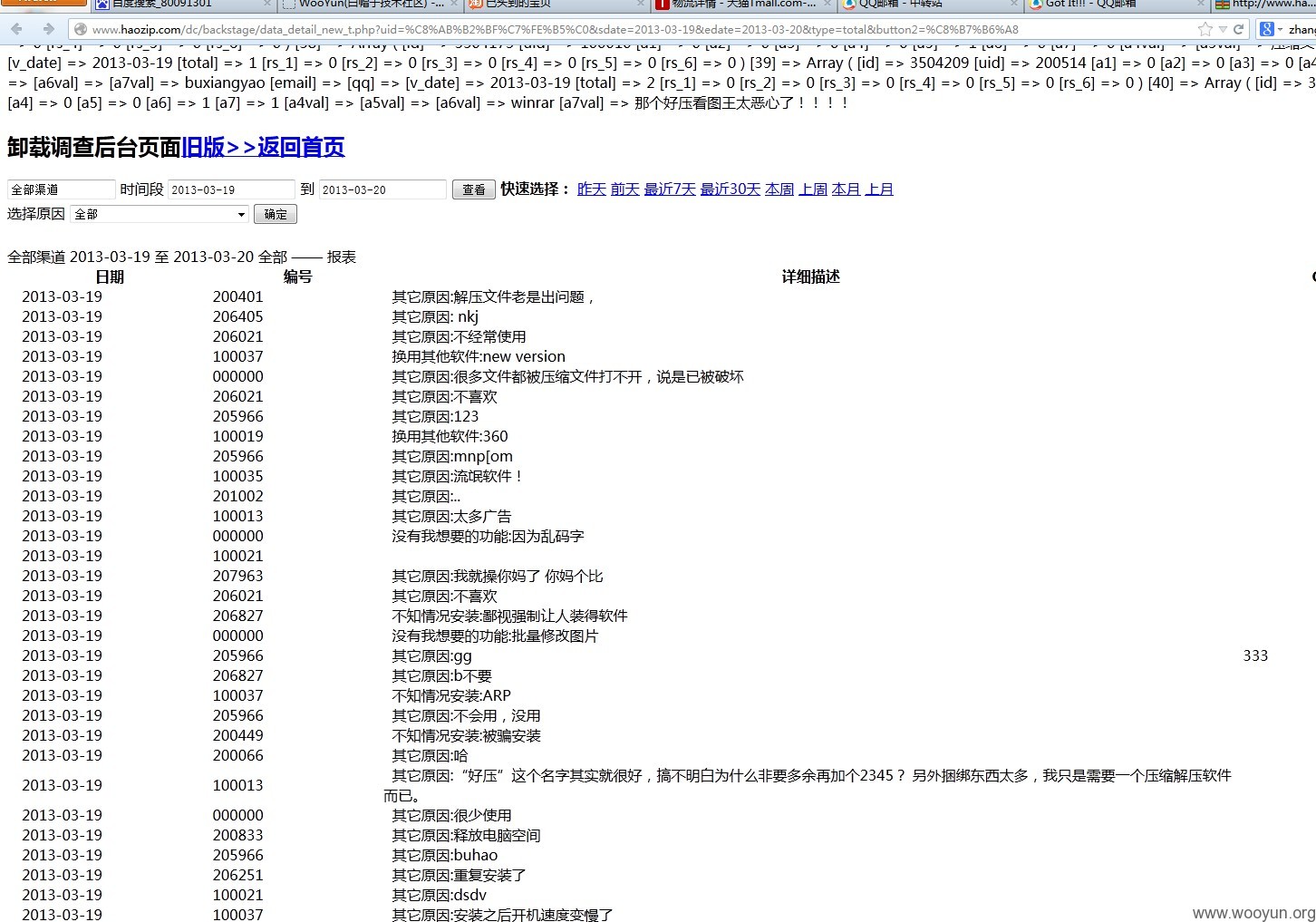Image resolution: width=1316 pixels, height=922 pixels.
Task: Select the 昨天 quick link
Action: tap(592, 189)
